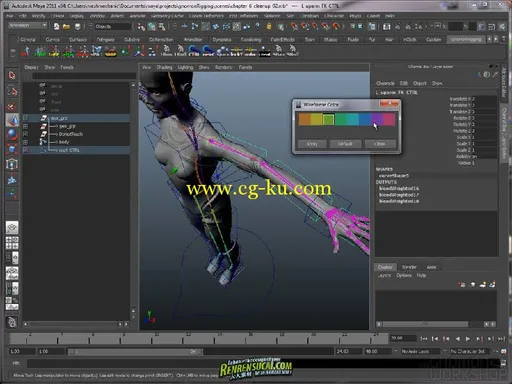Click the New Scene icon in status line
The image size is (512, 384).
[57, 26]
